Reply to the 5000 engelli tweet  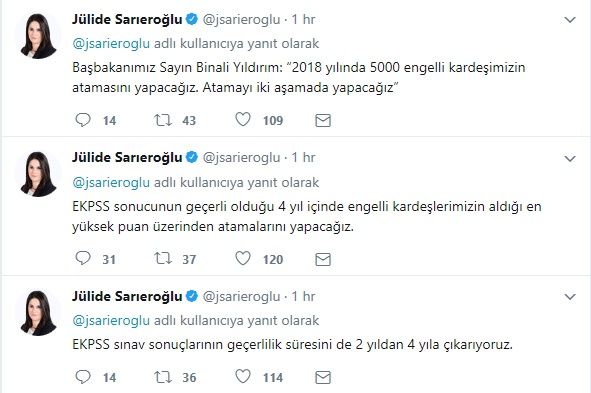click(83, 120)
